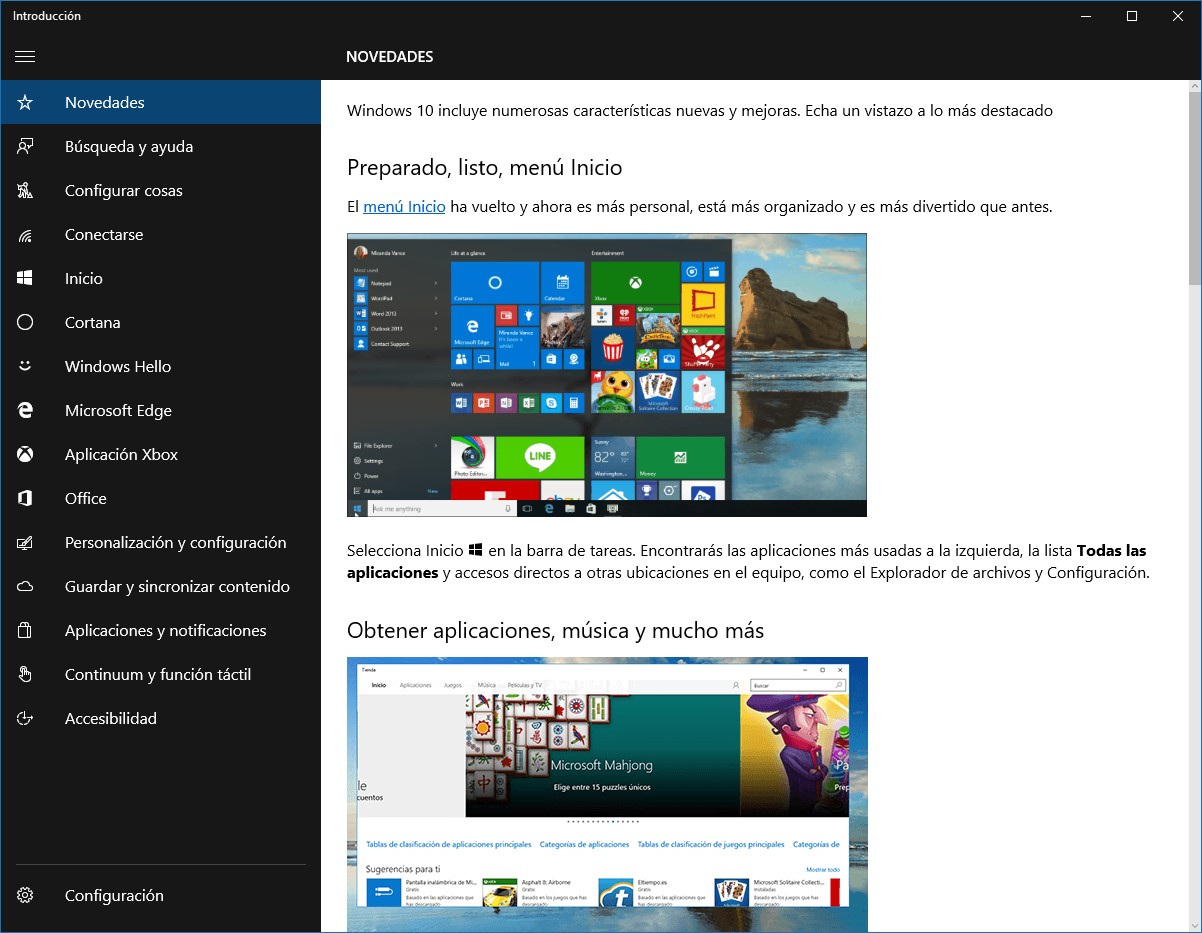Viewport: 1202px width, 933px height.
Task: Open the Windows Hello smiley icon
Action: 25,367
